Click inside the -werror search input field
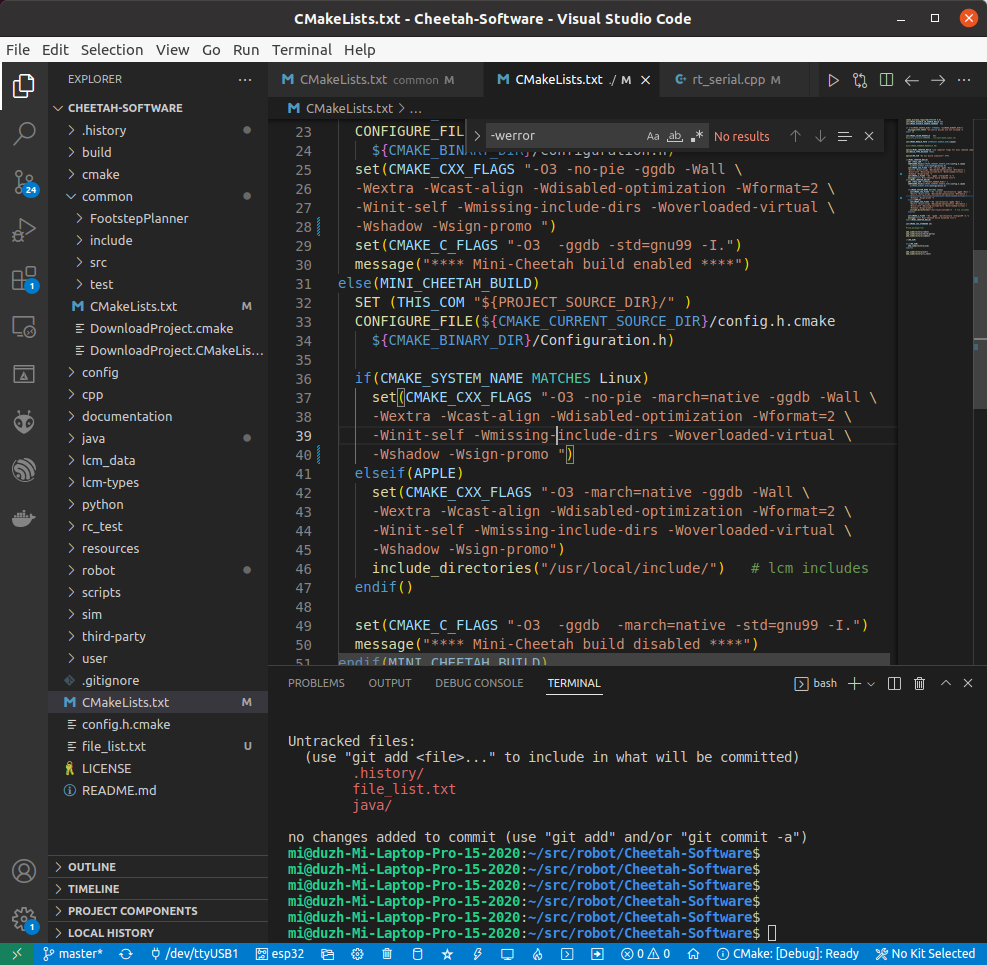987x965 pixels. 560,135
